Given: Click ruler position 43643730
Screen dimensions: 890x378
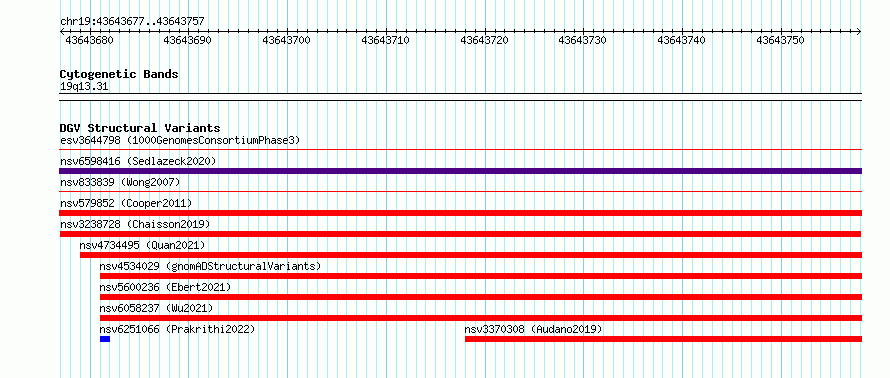Looking at the screenshot, I should click(582, 40).
